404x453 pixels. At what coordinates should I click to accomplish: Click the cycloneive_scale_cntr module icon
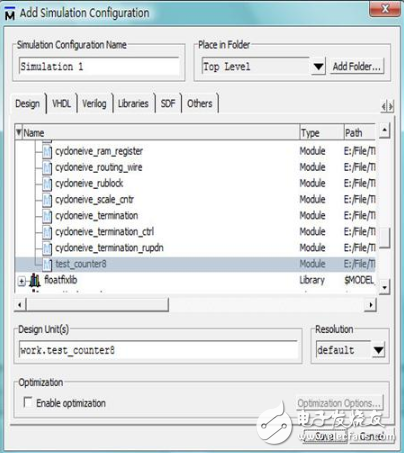click(x=47, y=200)
